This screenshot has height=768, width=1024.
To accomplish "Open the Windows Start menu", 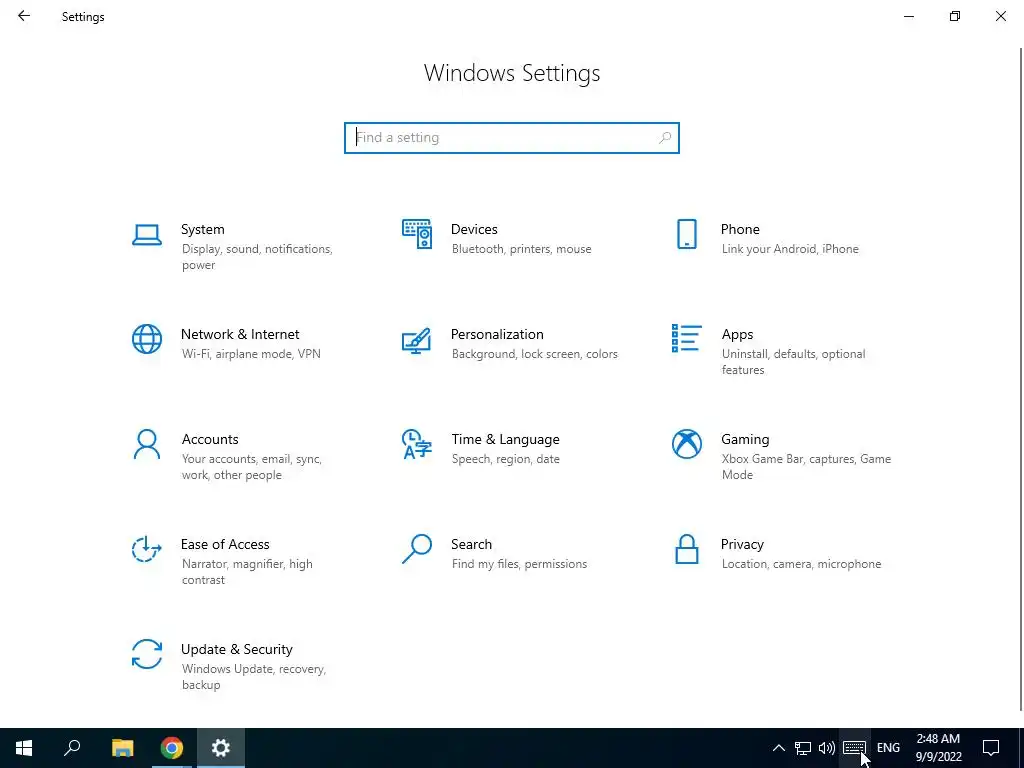I will tap(24, 748).
